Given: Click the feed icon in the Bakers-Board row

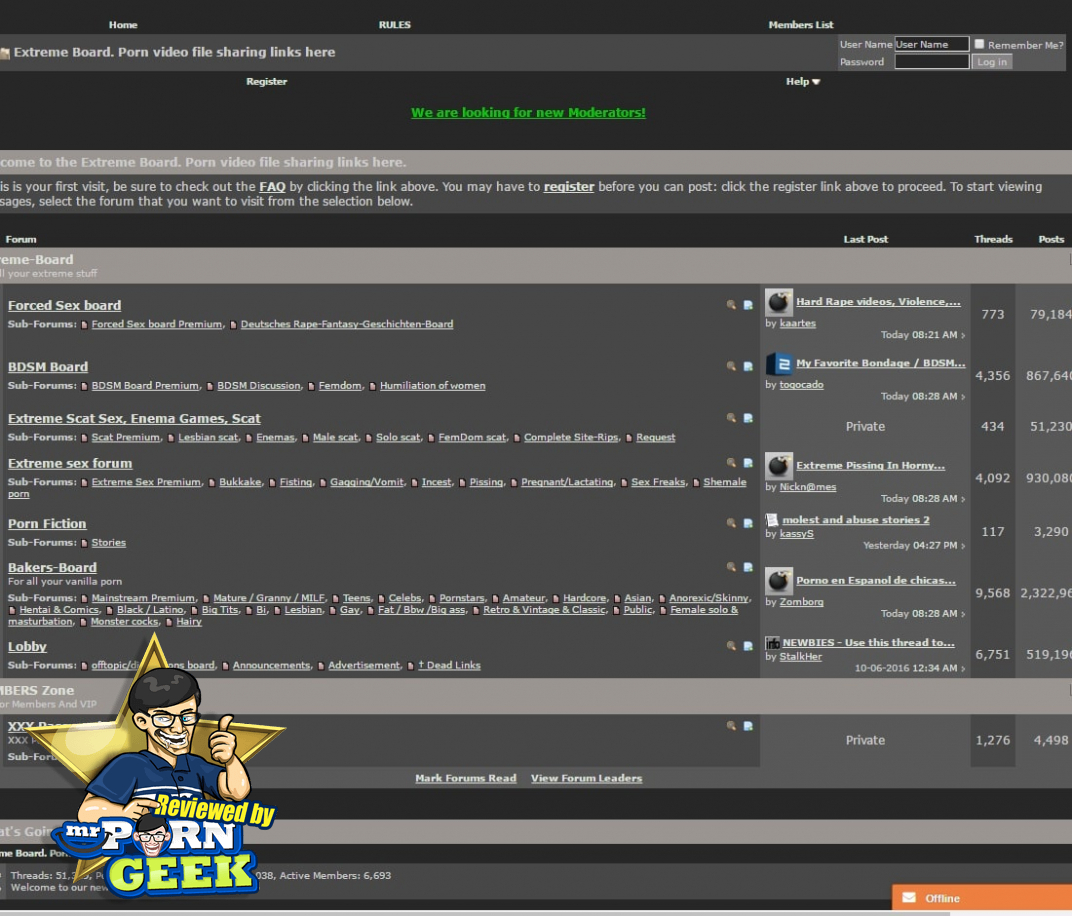Looking at the screenshot, I should point(748,567).
